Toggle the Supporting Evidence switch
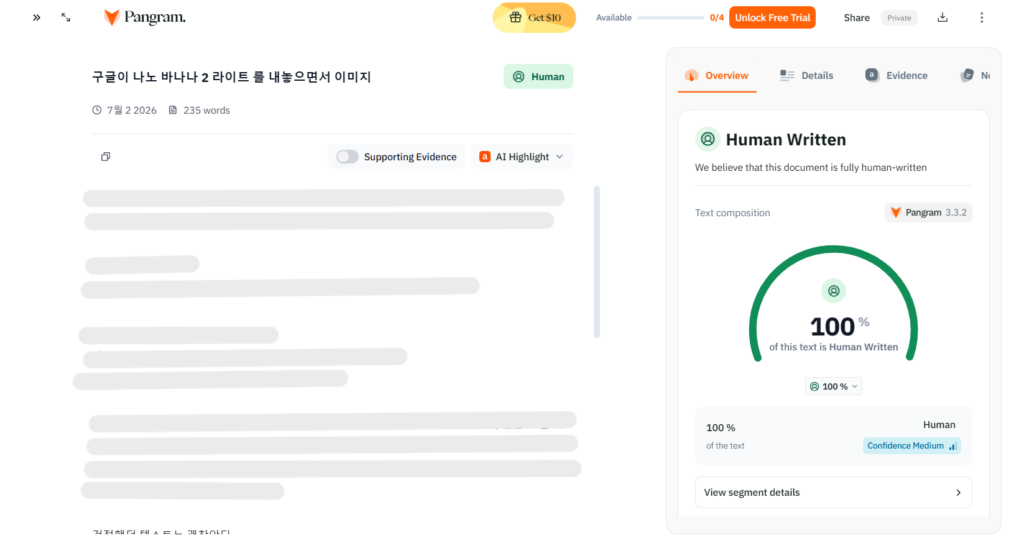Viewport: 1024px width, 543px height. (x=347, y=157)
